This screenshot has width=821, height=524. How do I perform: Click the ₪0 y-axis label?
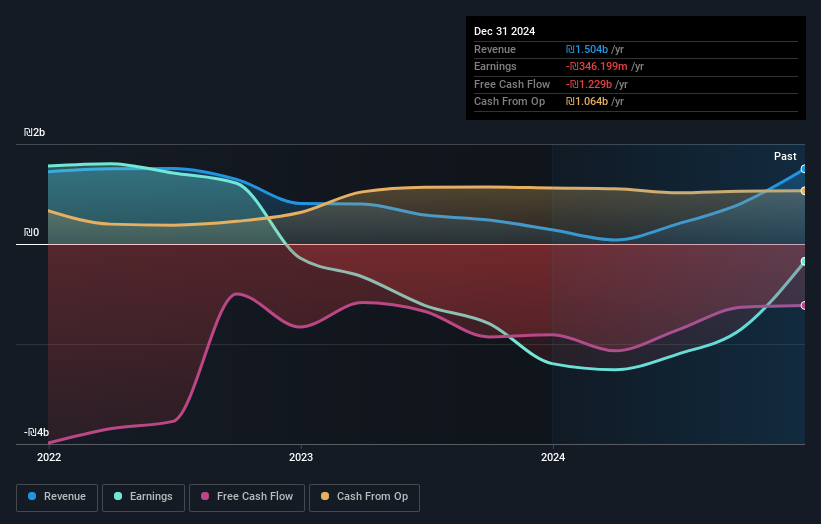click(x=31, y=232)
